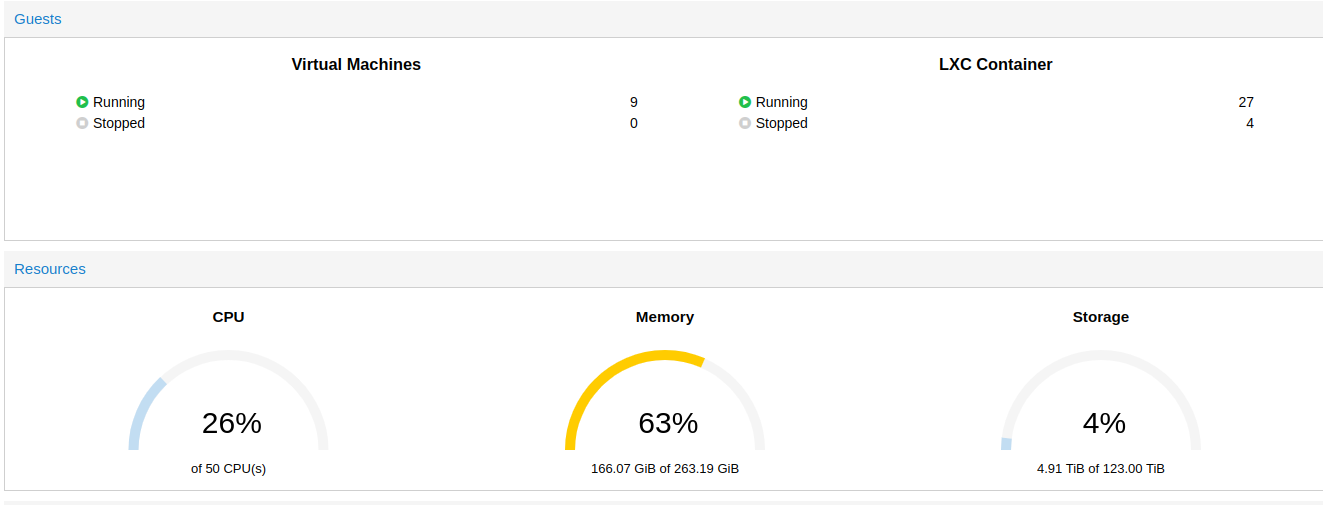1323x505 pixels.
Task: Click the grey Stopped icon under LXC Container
Action: tap(745, 123)
